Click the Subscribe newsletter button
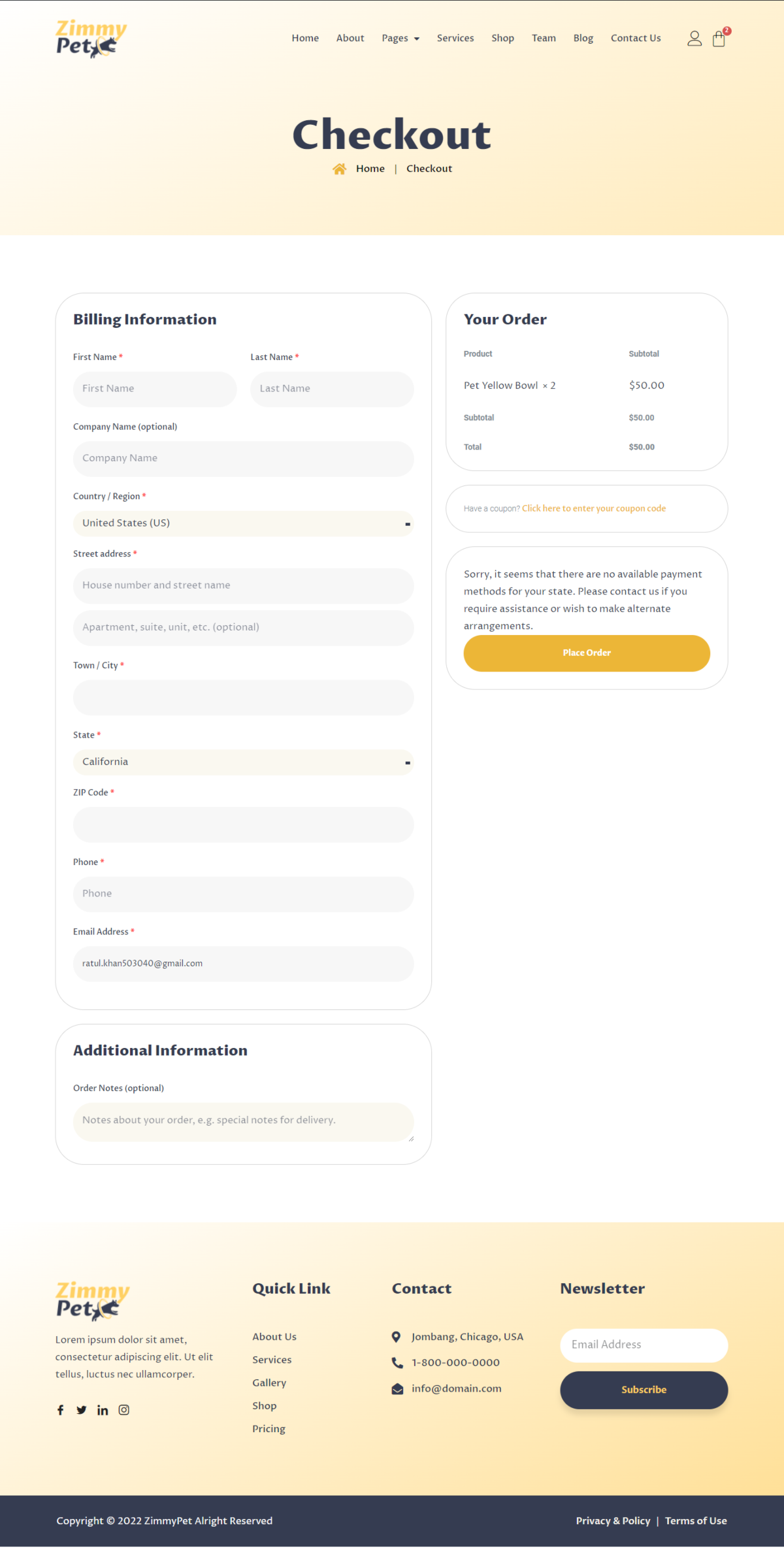Screen dimensions: 784x1553 point(644,1390)
